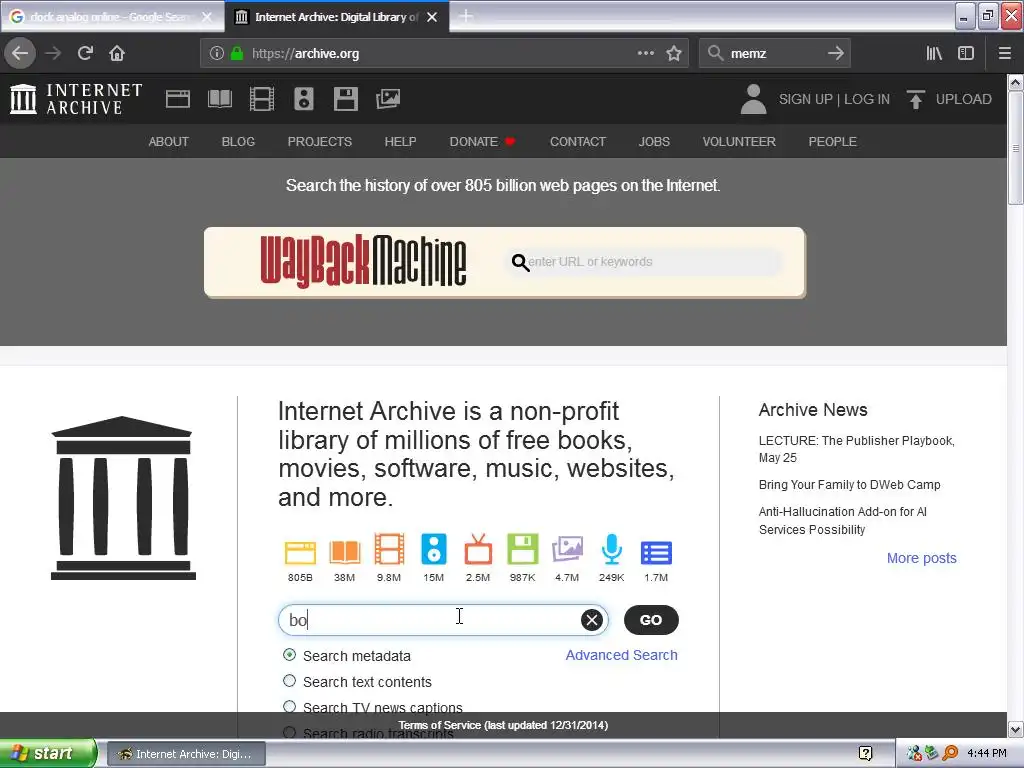Open LECTURE: The Publisher Playbook post
This screenshot has height=768, width=1024.
pyautogui.click(x=856, y=449)
